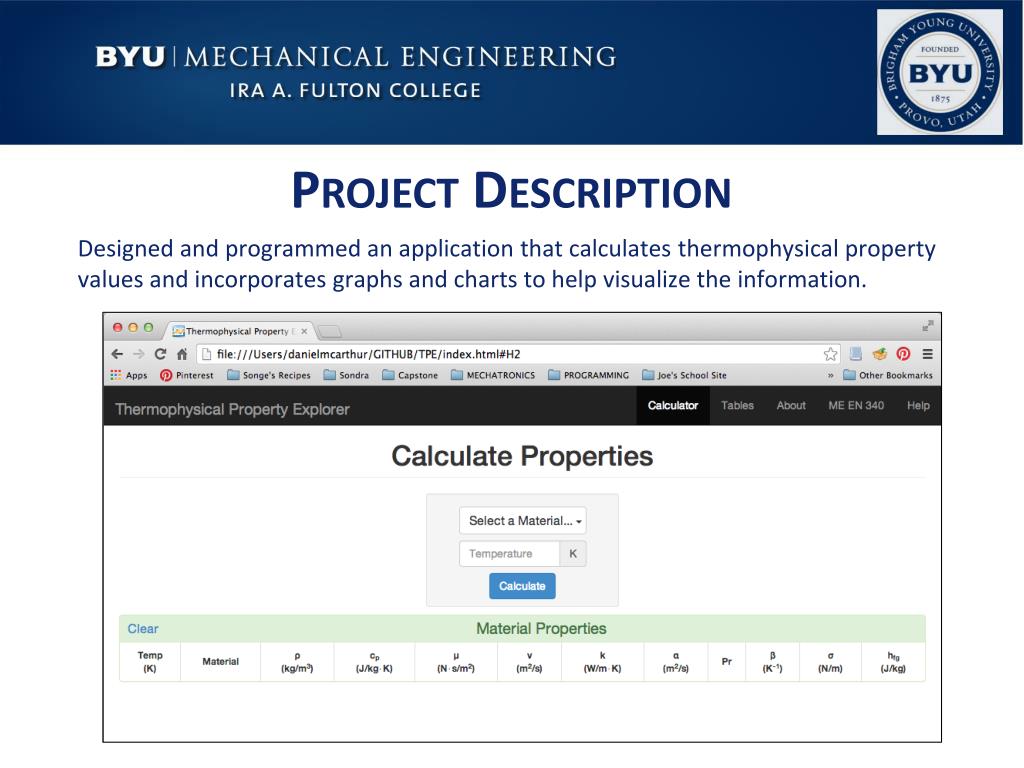Image resolution: width=1024 pixels, height=768 pixels.
Task: Open the Apps grid shortcut
Action: point(129,376)
